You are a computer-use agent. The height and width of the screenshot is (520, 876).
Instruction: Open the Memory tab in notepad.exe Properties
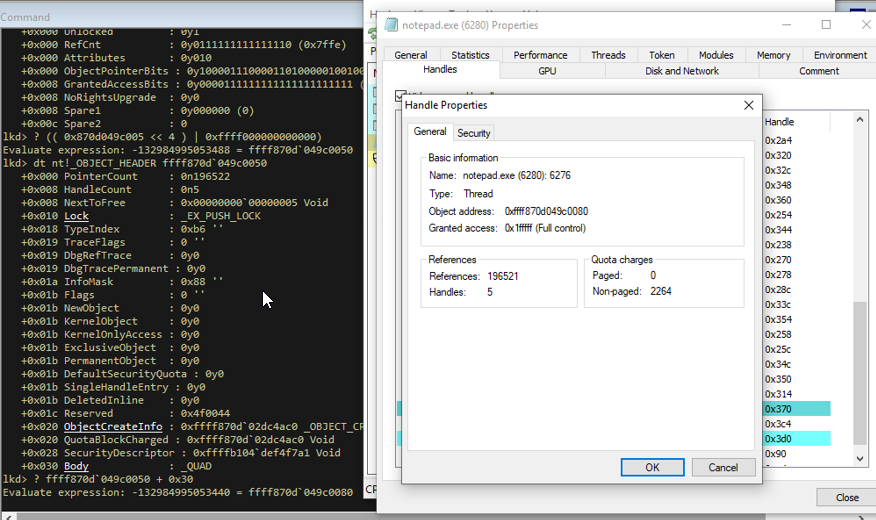pyautogui.click(x=773, y=55)
